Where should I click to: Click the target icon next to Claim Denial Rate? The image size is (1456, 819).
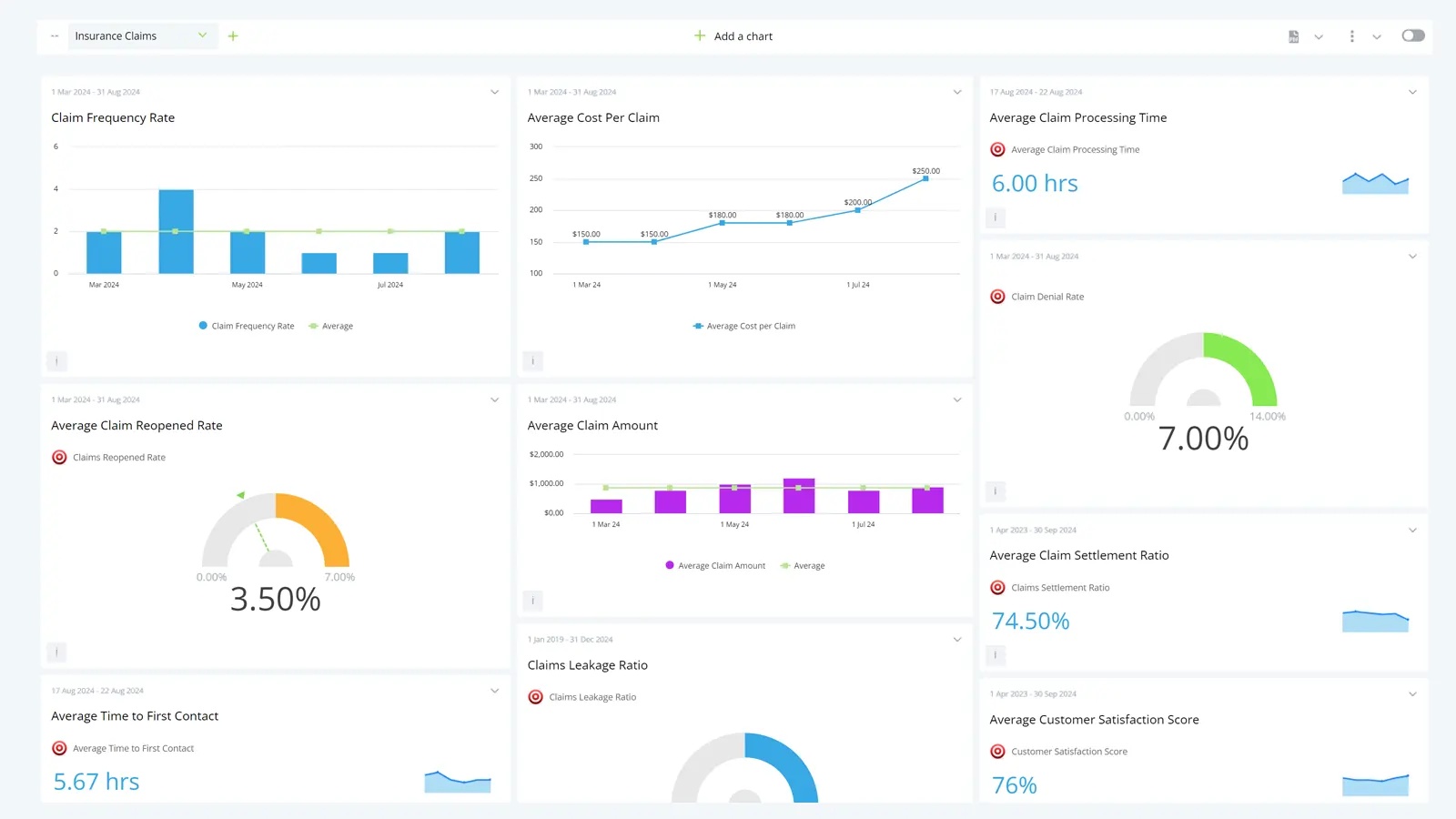997,296
